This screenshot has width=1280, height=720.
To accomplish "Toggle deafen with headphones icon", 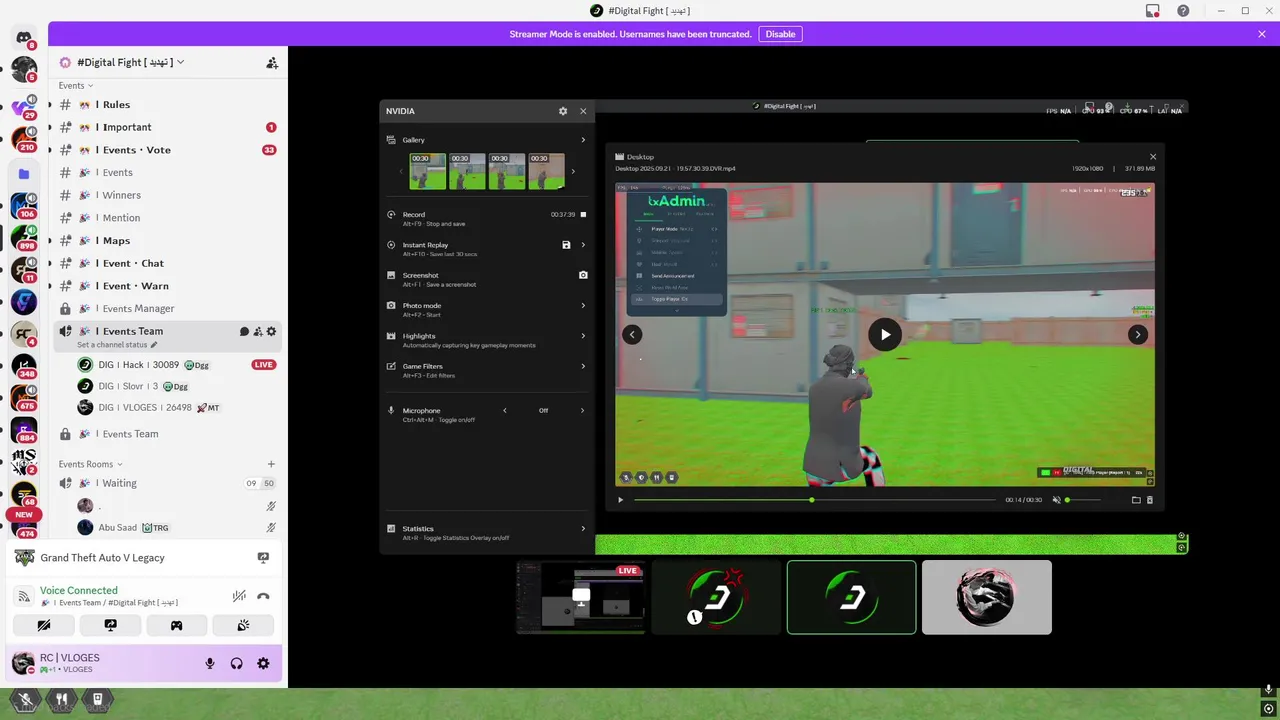I will (x=237, y=663).
